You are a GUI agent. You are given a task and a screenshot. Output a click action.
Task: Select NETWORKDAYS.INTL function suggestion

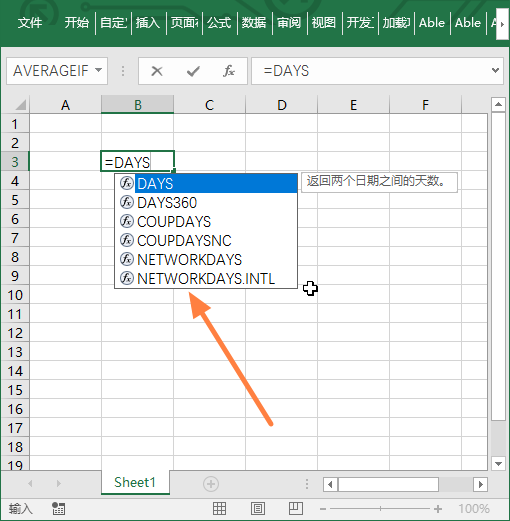click(206, 279)
